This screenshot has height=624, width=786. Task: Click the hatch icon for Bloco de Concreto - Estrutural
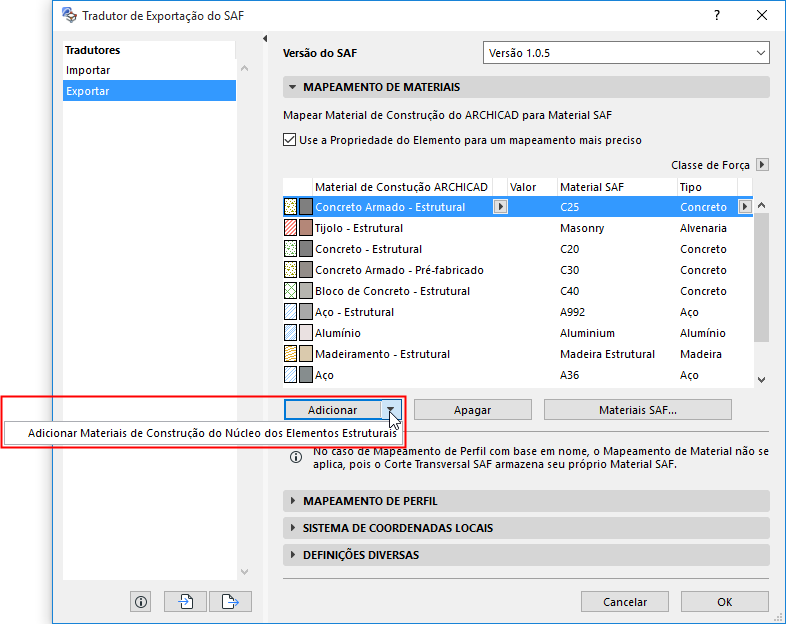coord(290,291)
